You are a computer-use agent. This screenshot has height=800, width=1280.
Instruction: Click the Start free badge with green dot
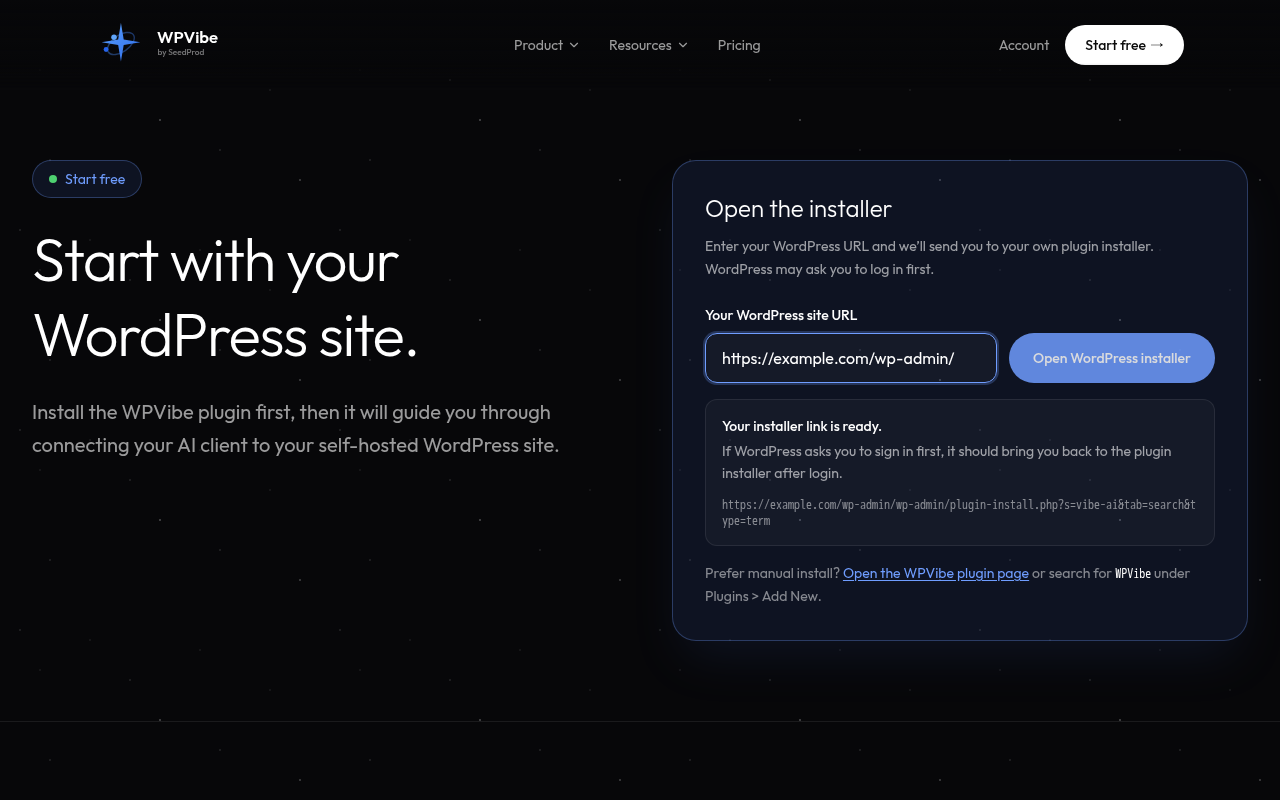point(87,179)
